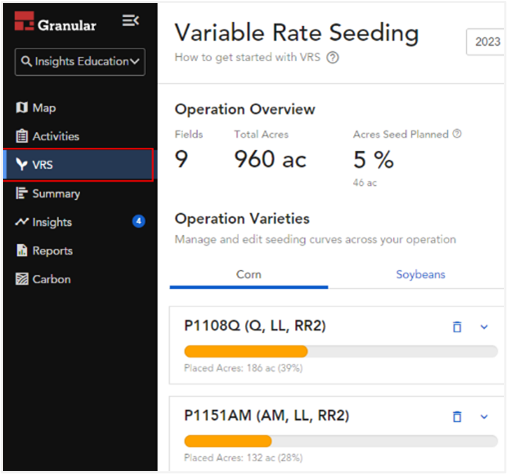Click the P1151AM placed acres progress bar

(x=341, y=441)
